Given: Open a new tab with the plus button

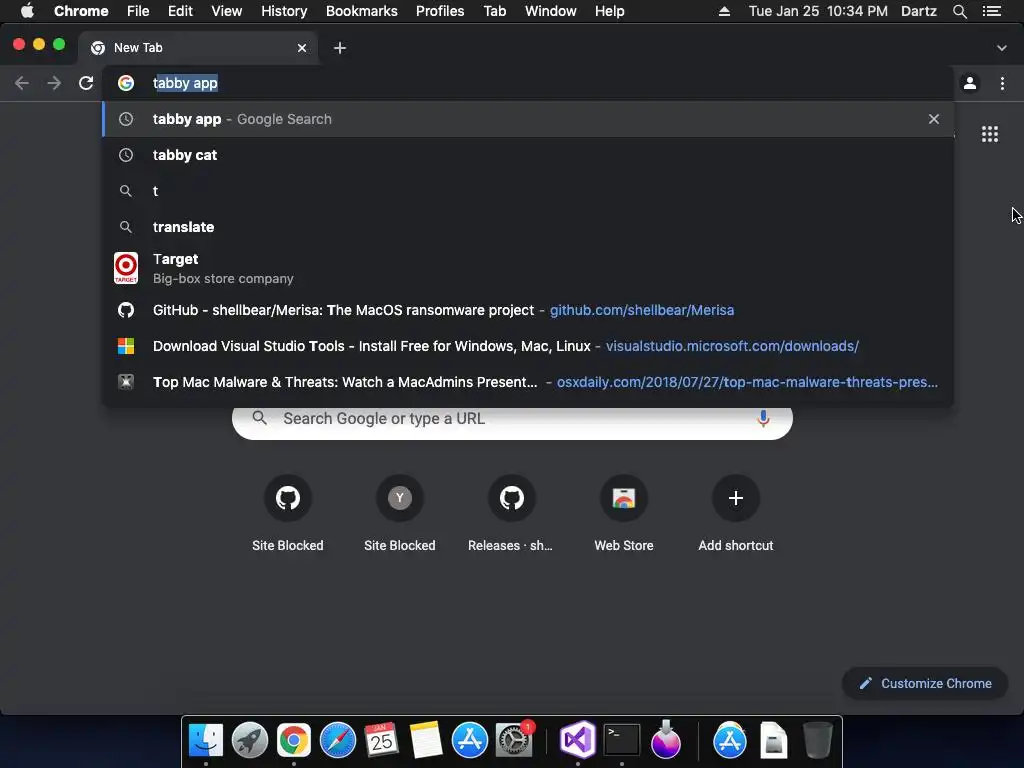Looking at the screenshot, I should (x=340, y=48).
